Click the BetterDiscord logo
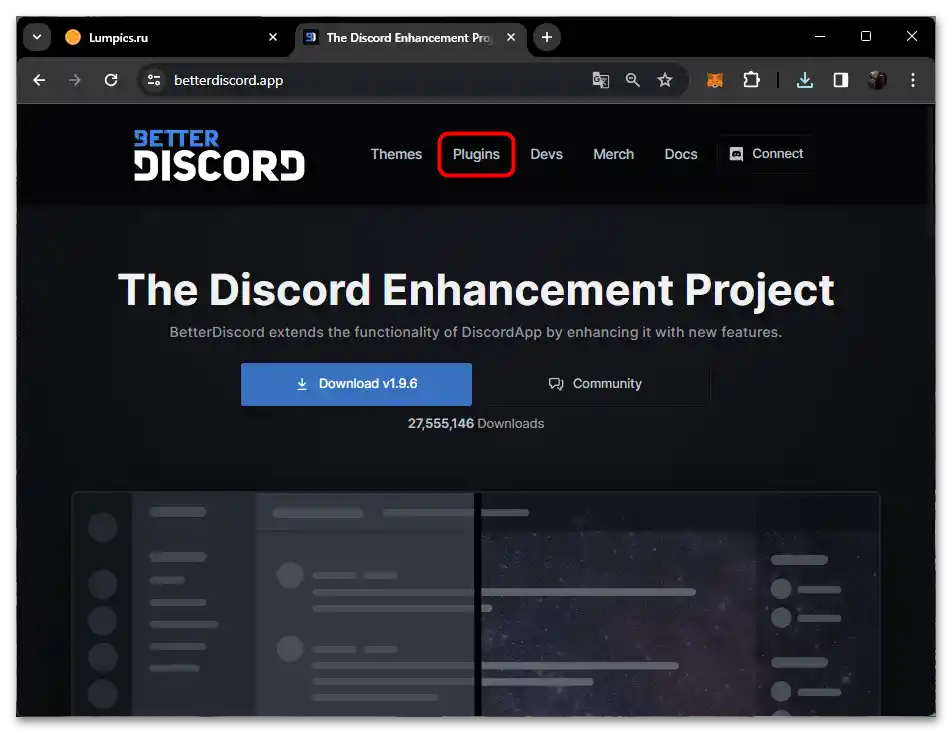The image size is (952, 733). [x=219, y=155]
